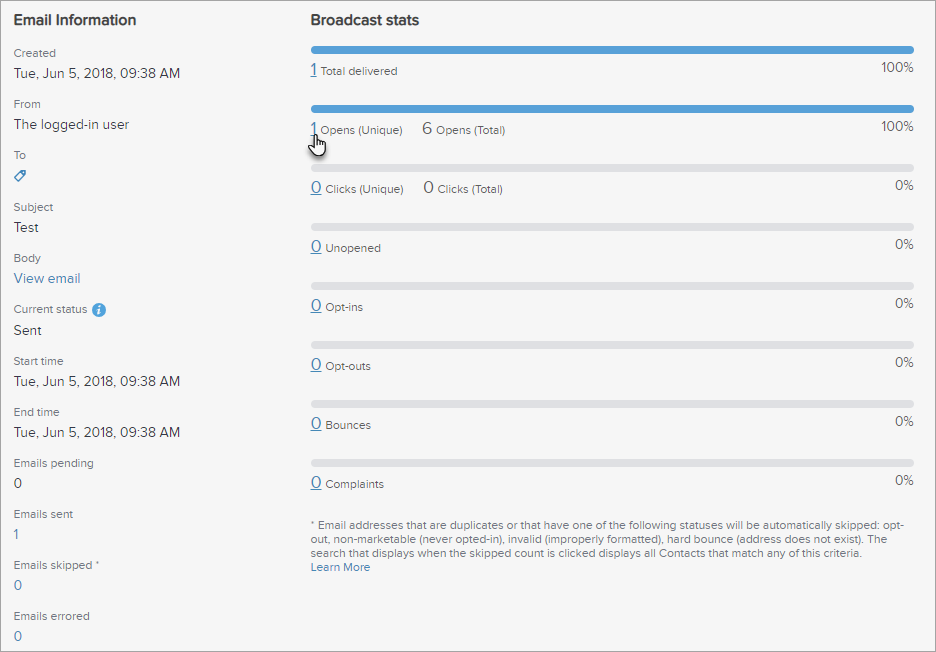Click the Bounces label
Screen dimensions: 936x652
tap(348, 425)
